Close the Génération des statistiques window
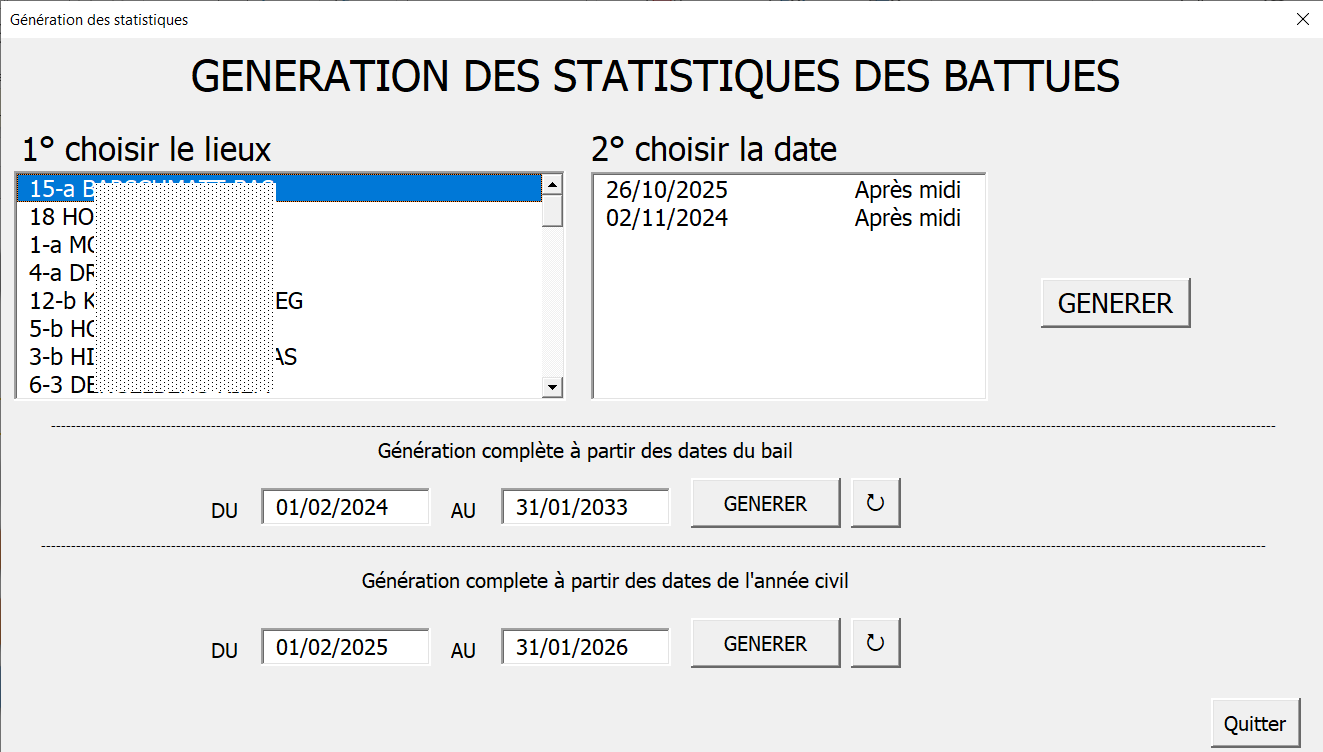This screenshot has height=752, width=1323. [x=1301, y=19]
